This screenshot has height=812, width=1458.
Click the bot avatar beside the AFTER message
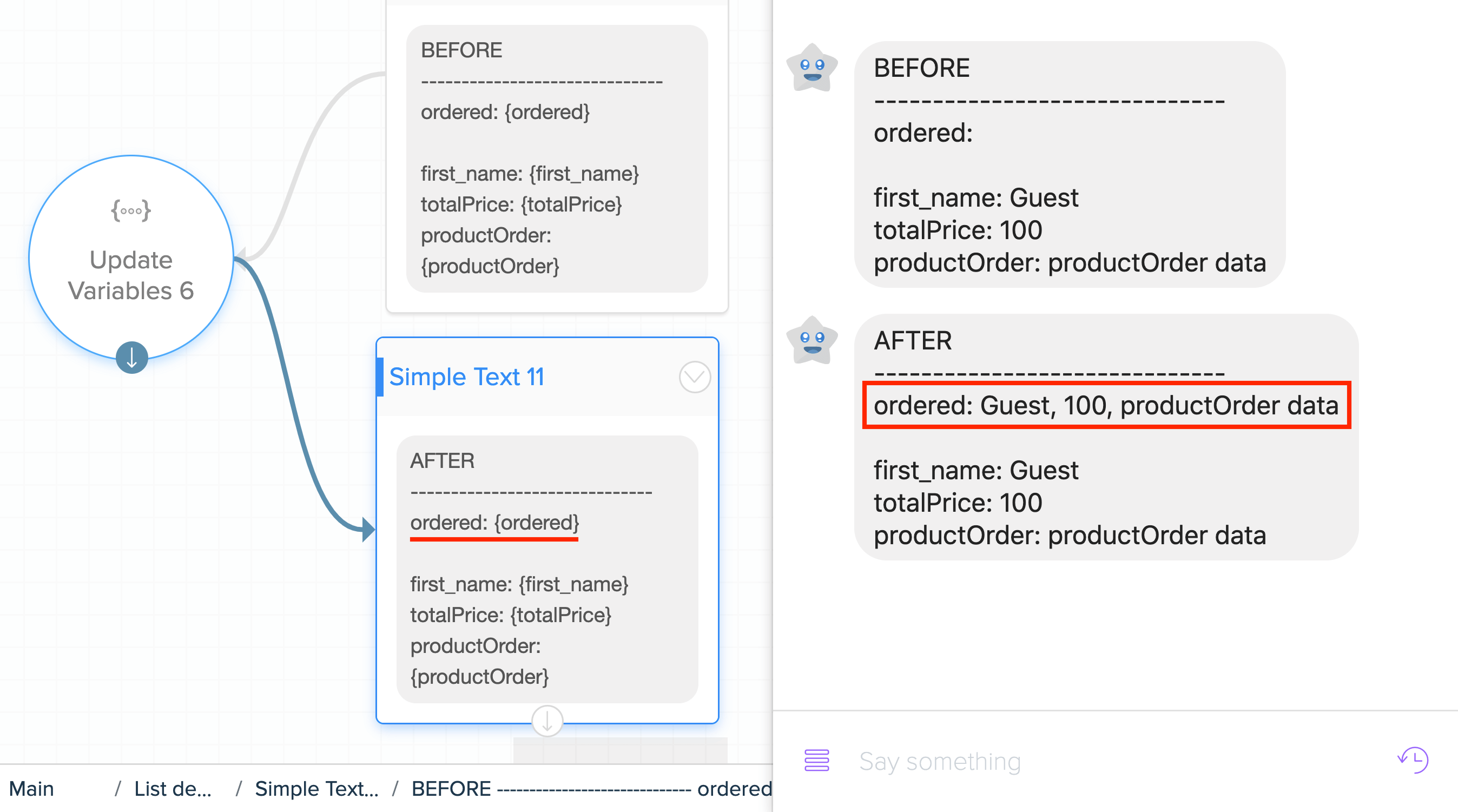[x=812, y=341]
